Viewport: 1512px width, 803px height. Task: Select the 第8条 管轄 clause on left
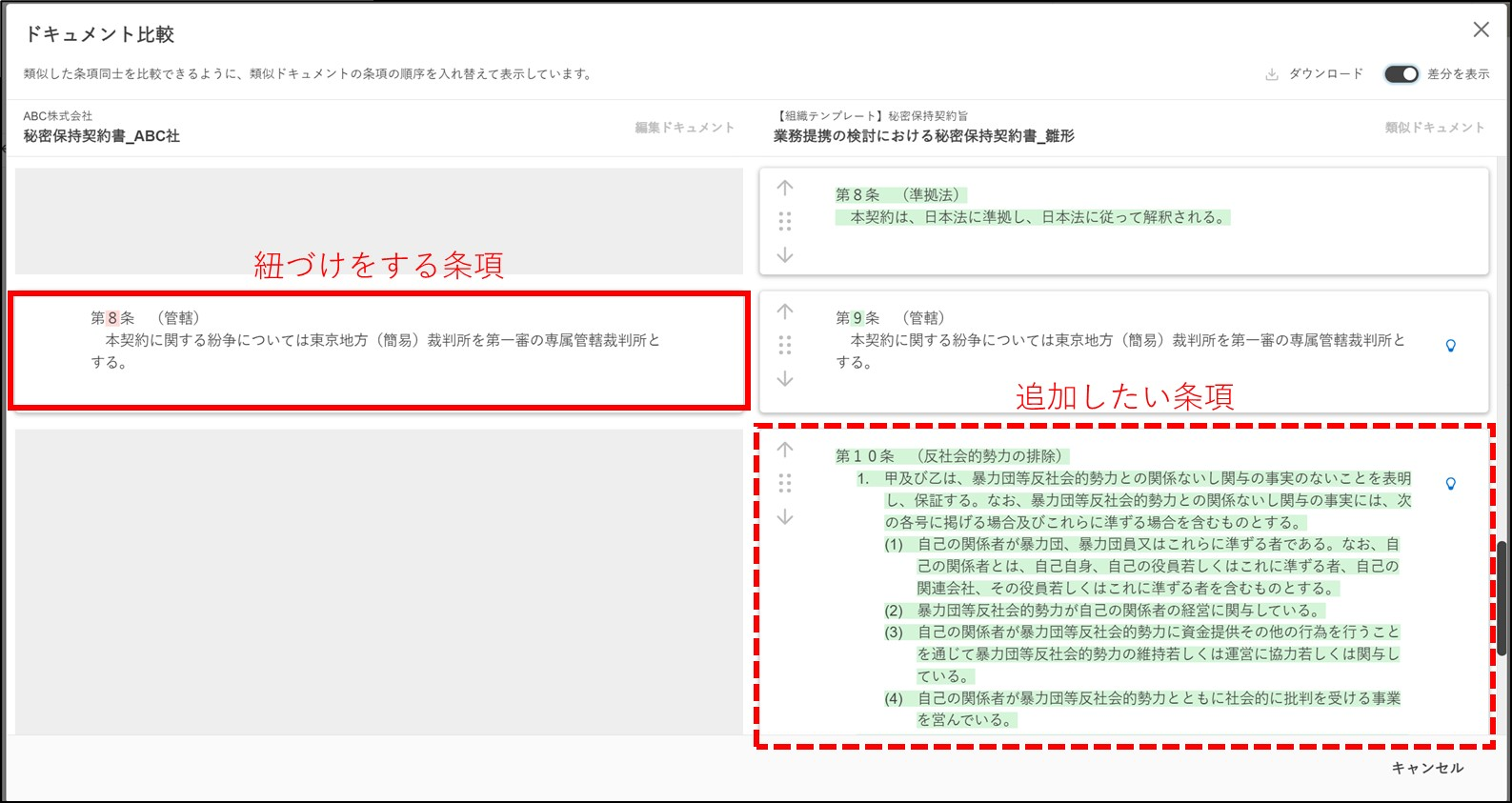click(378, 351)
